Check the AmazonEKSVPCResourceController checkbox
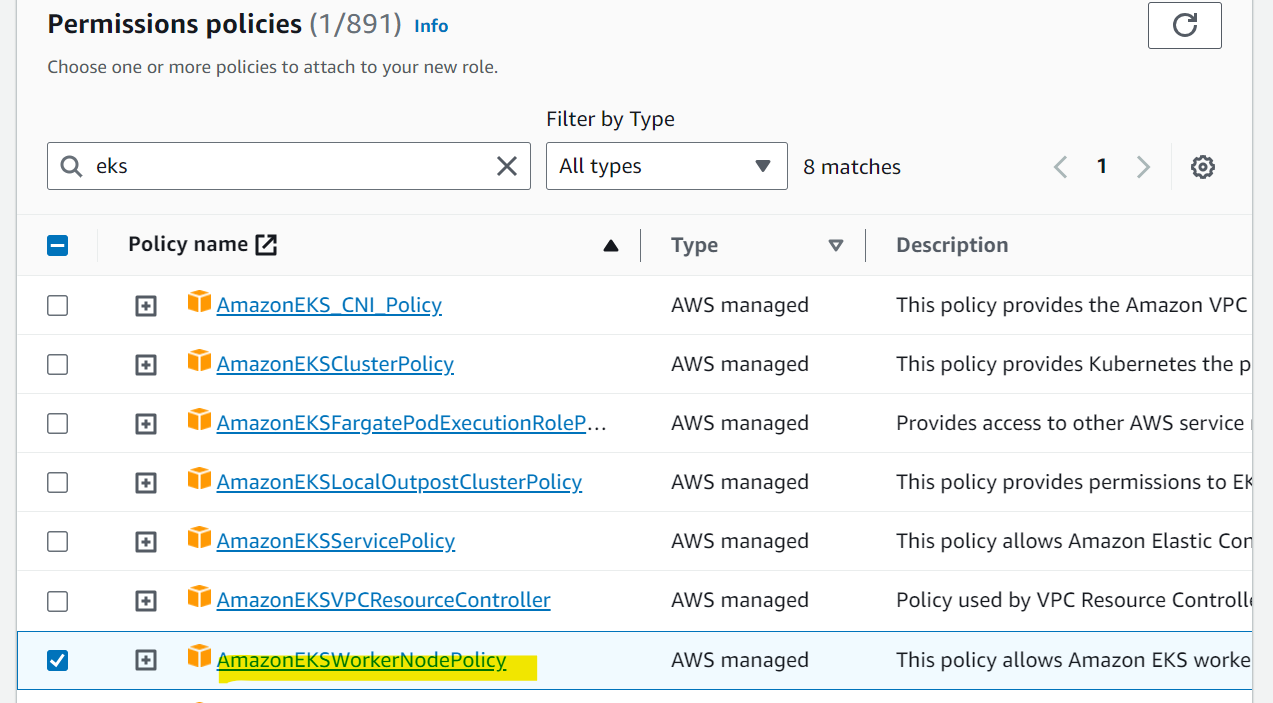Screen dimensions: 1273x703 pyautogui.click(x=58, y=600)
